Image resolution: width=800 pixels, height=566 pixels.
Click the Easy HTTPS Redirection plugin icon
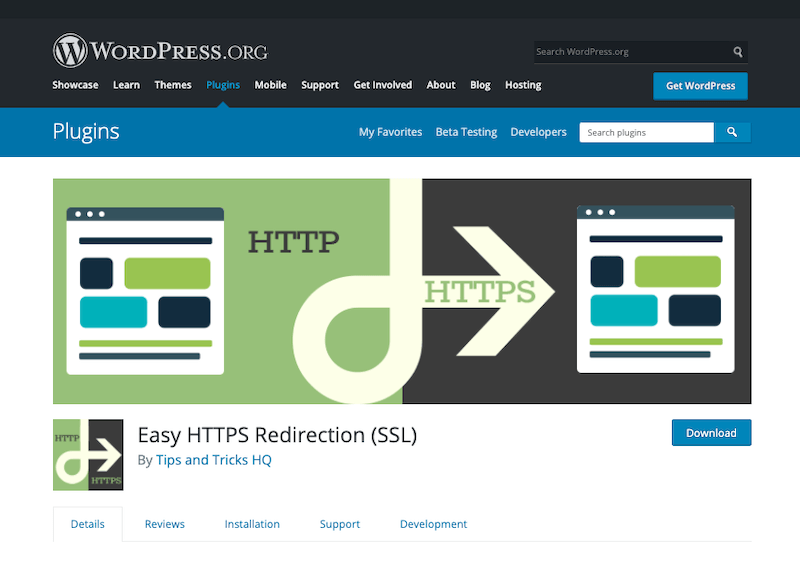pyautogui.click(x=88, y=455)
